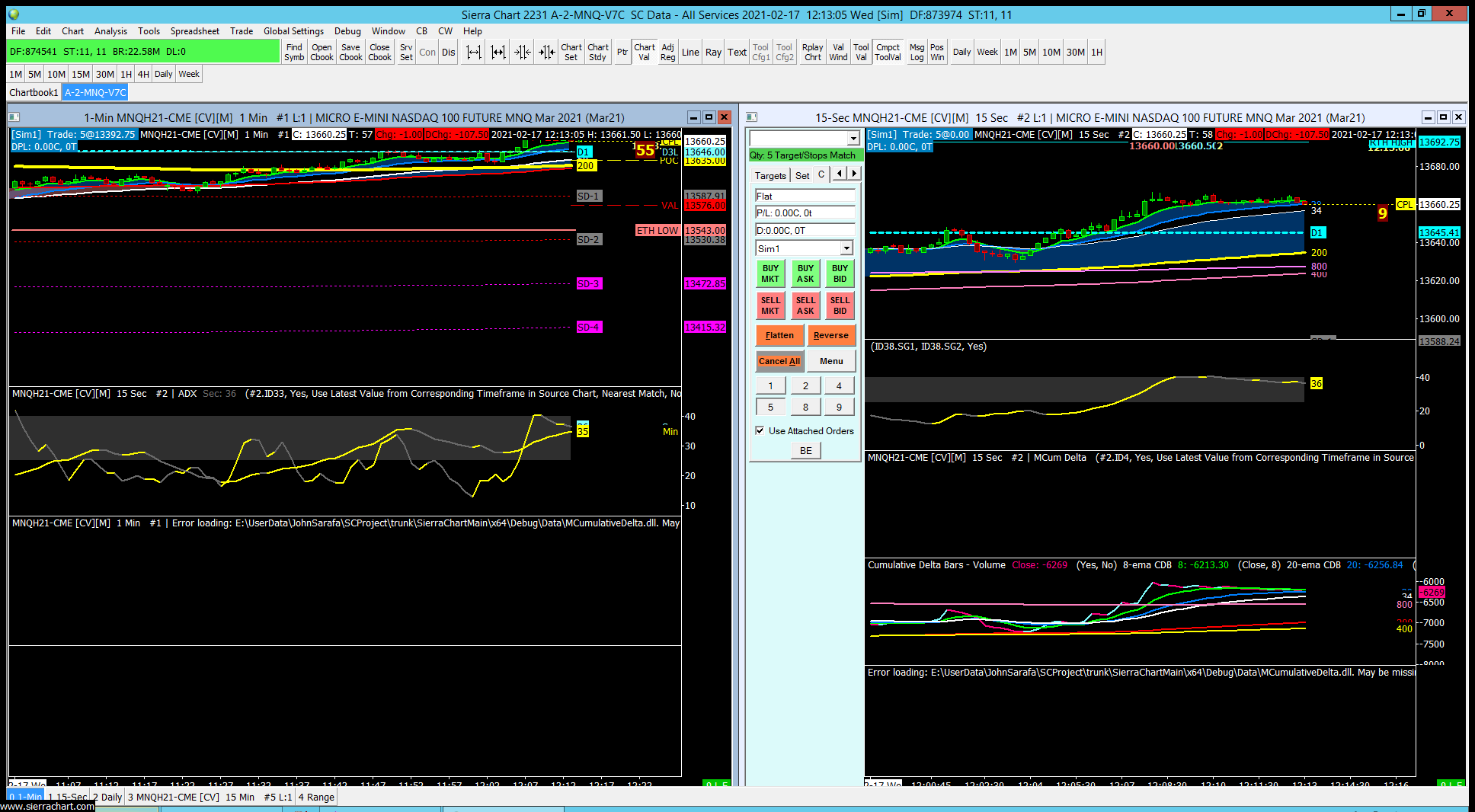Click the Chart Settings toolbar button
This screenshot has height=812, width=1475.
point(571,52)
